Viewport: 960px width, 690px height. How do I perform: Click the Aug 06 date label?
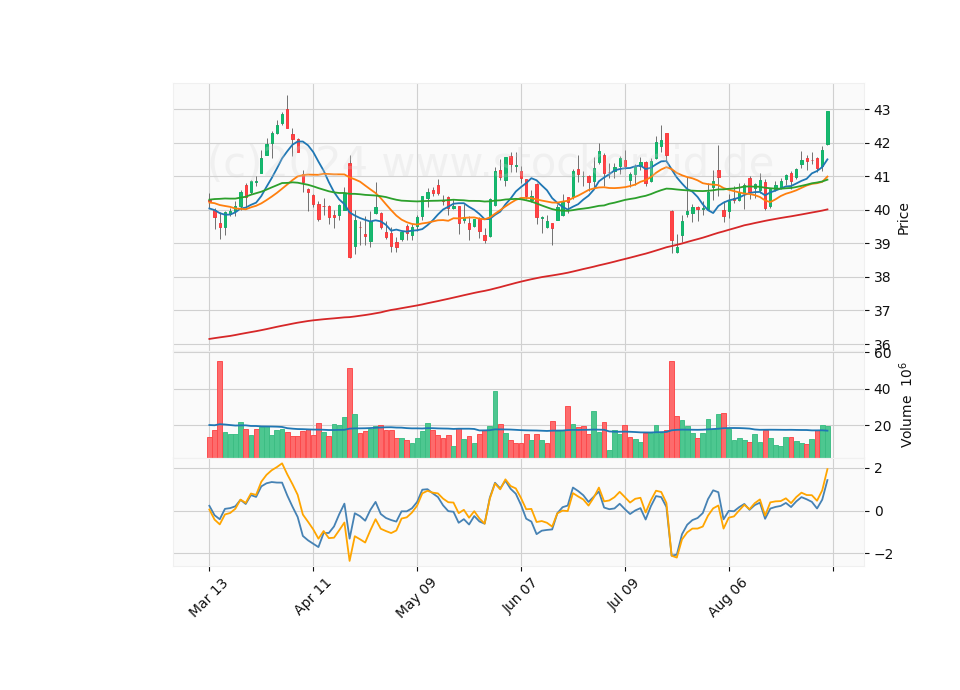pos(728,598)
